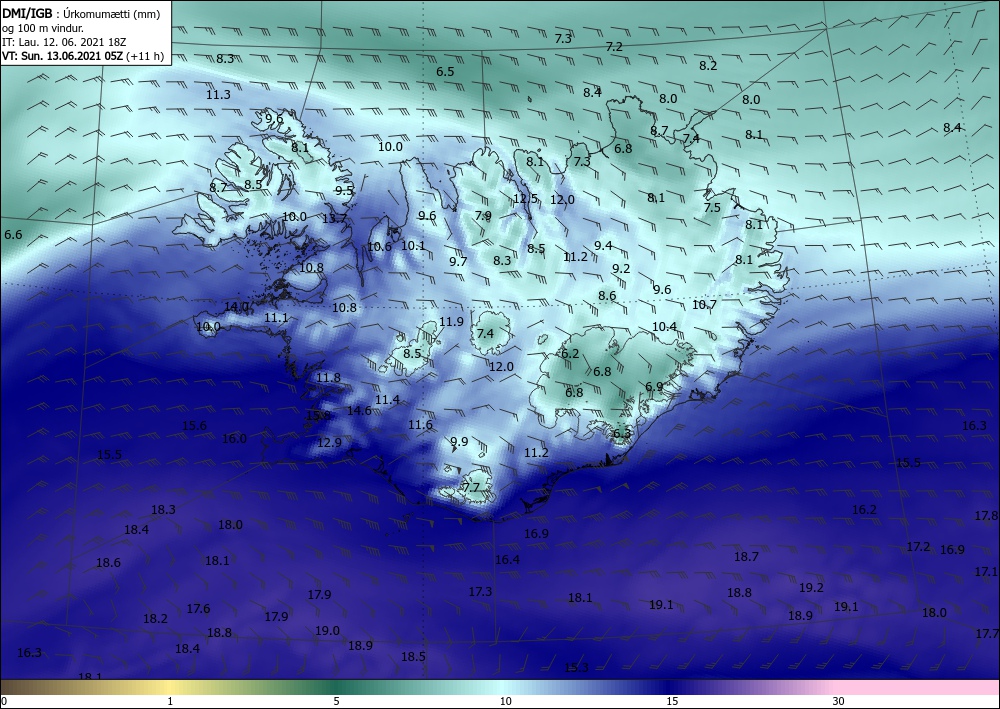Click the value 6.5 over the northern sea

tap(445, 72)
